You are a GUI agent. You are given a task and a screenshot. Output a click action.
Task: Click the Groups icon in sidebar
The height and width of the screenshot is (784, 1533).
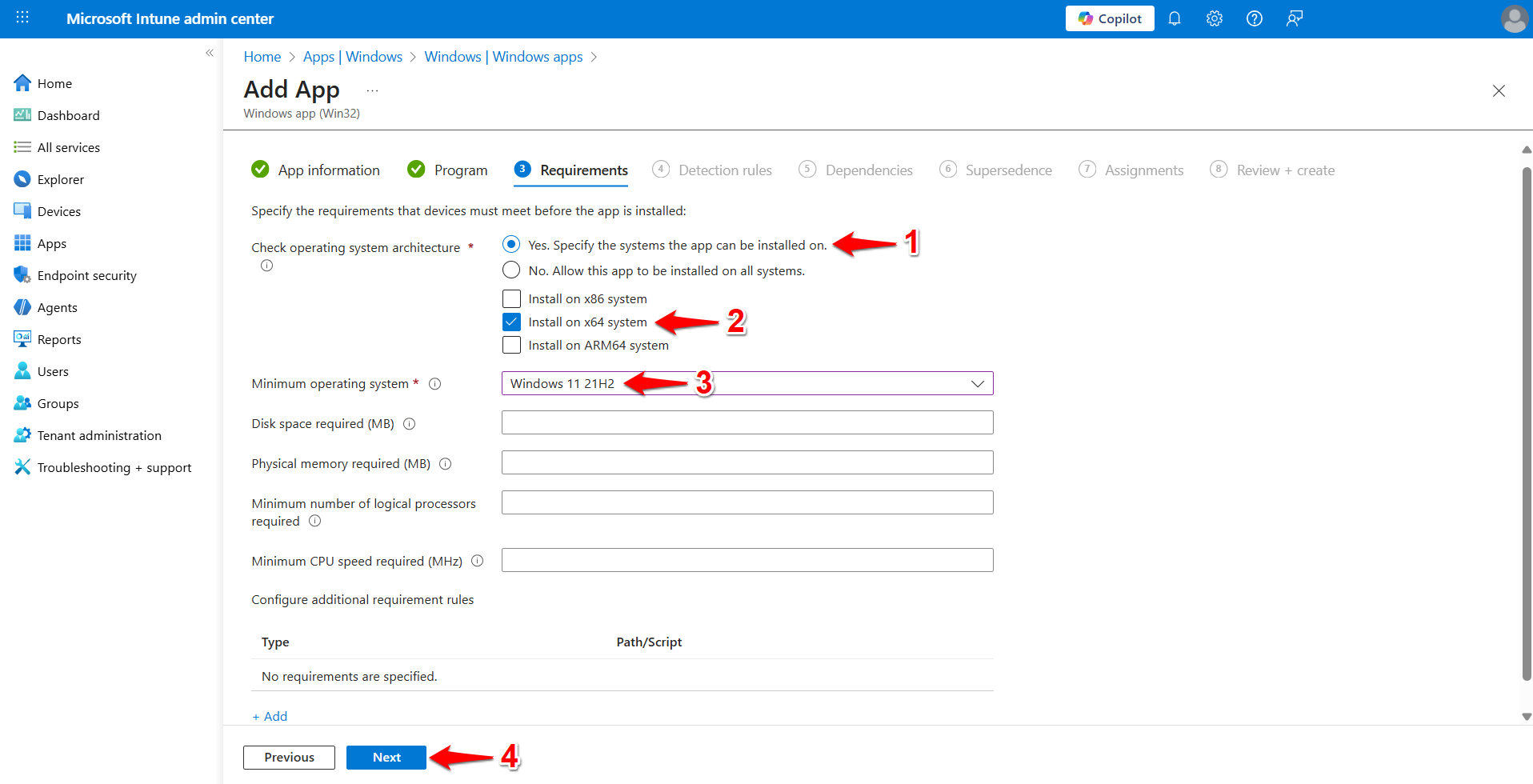click(x=22, y=403)
